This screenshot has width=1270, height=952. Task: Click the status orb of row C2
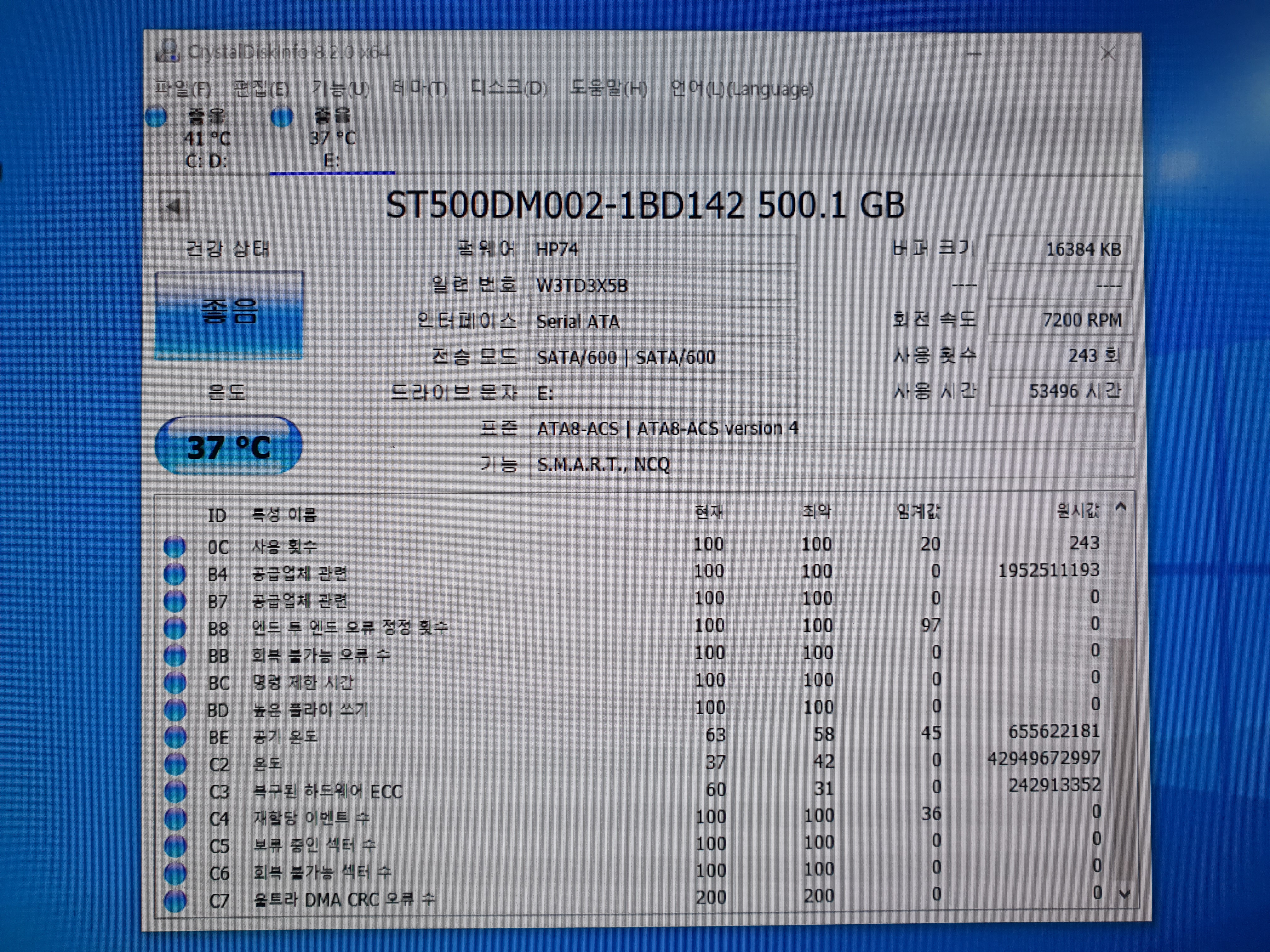(x=176, y=764)
